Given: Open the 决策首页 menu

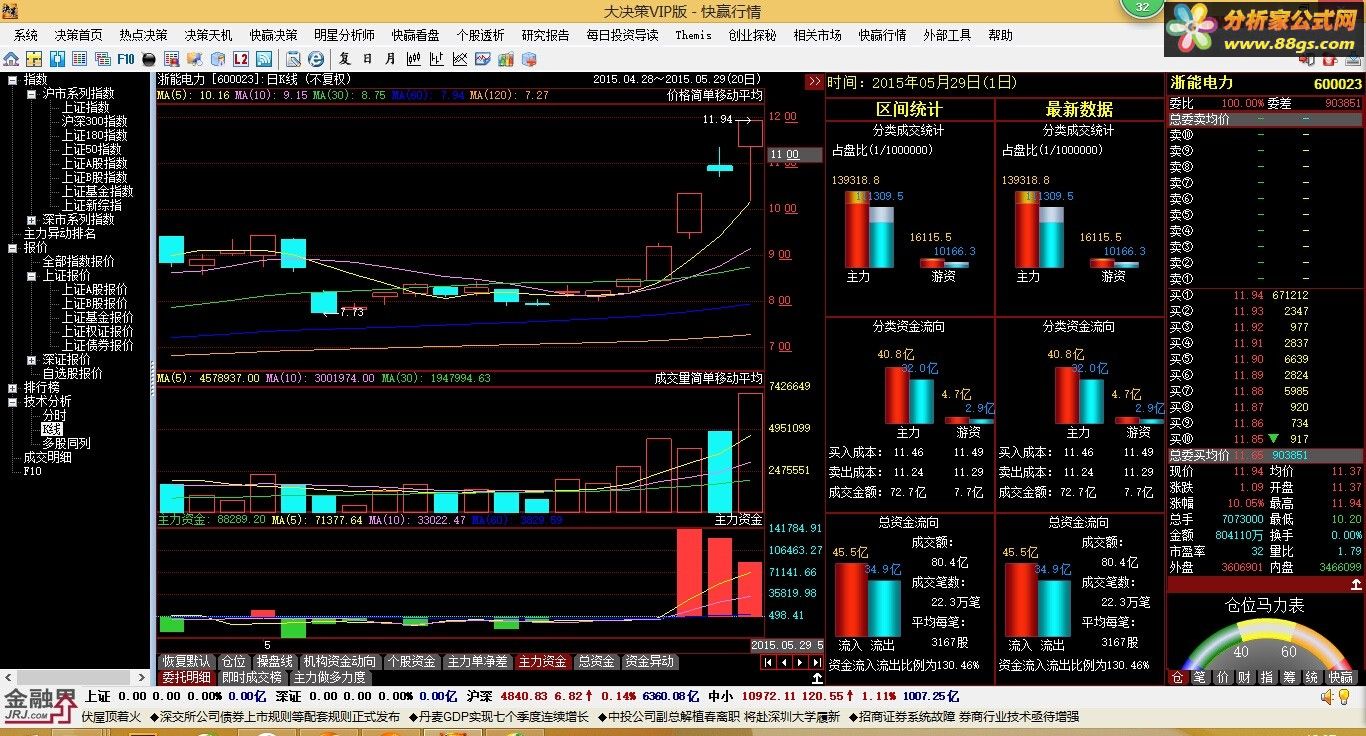Looking at the screenshot, I should tap(78, 35).
